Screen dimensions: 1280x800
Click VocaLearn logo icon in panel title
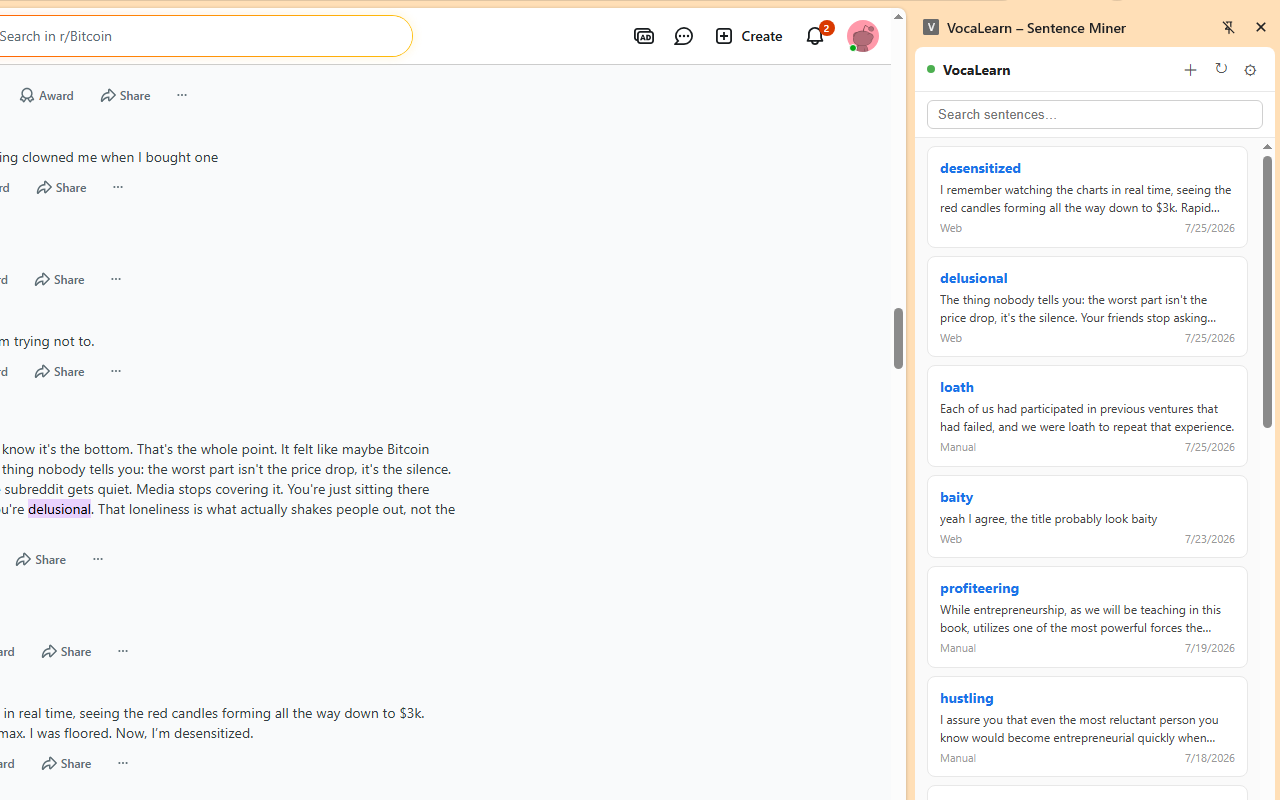(x=931, y=28)
